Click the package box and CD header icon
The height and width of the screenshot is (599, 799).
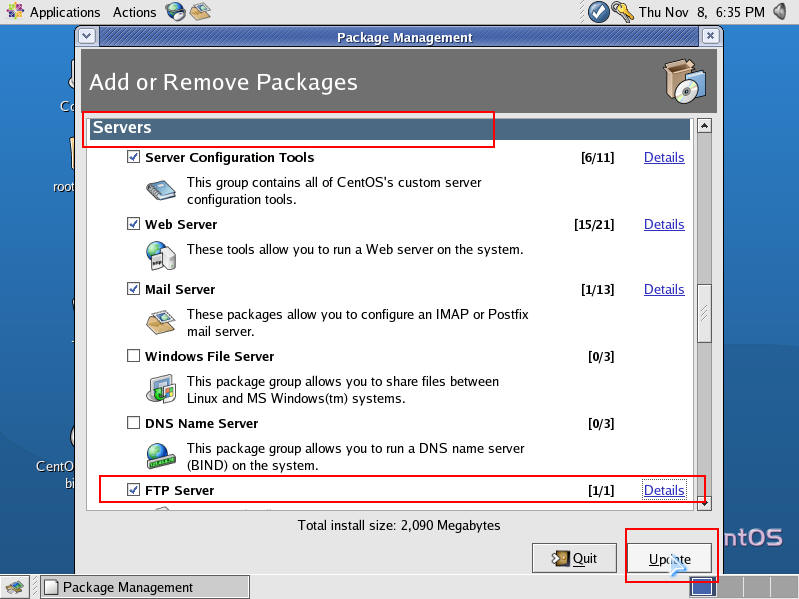685,81
